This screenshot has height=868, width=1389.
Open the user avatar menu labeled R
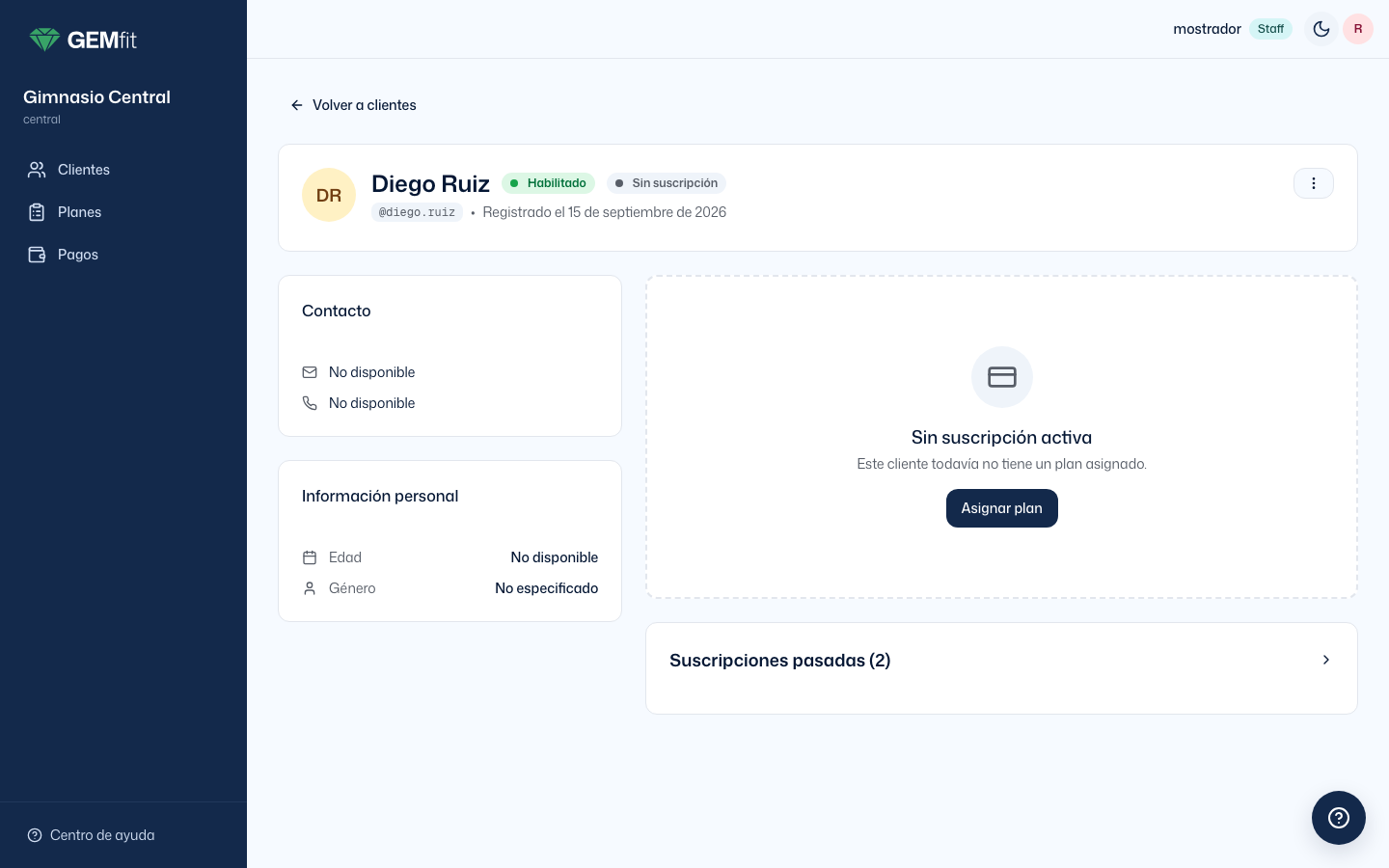[x=1358, y=29]
